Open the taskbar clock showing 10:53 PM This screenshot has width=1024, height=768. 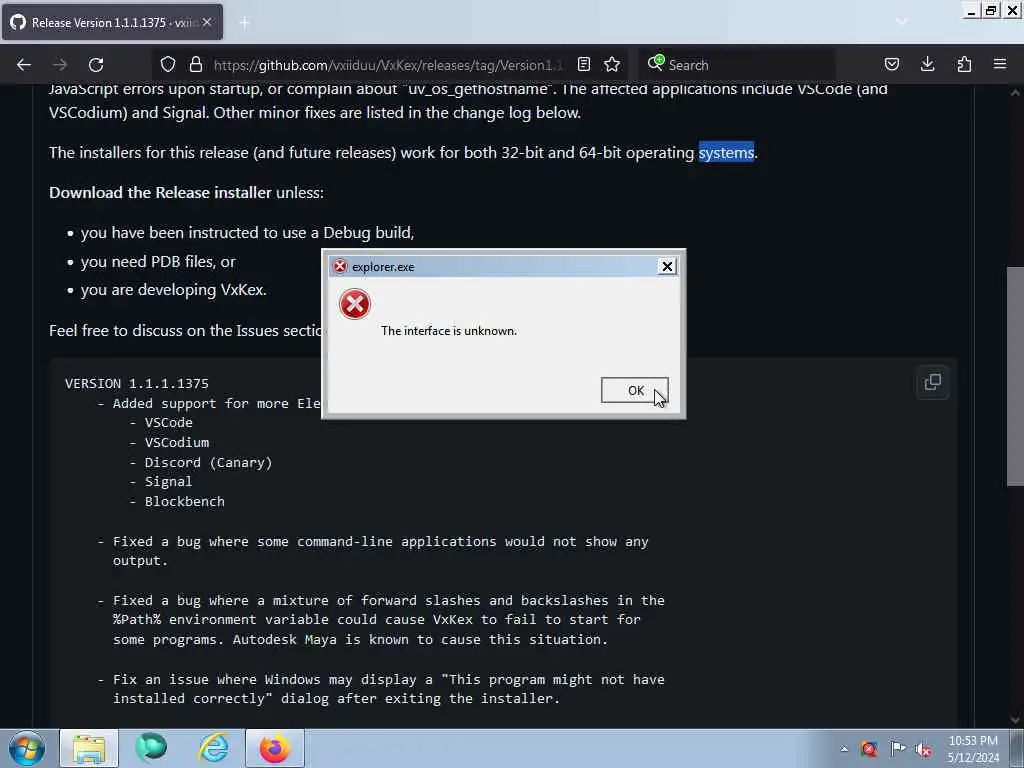coord(973,748)
